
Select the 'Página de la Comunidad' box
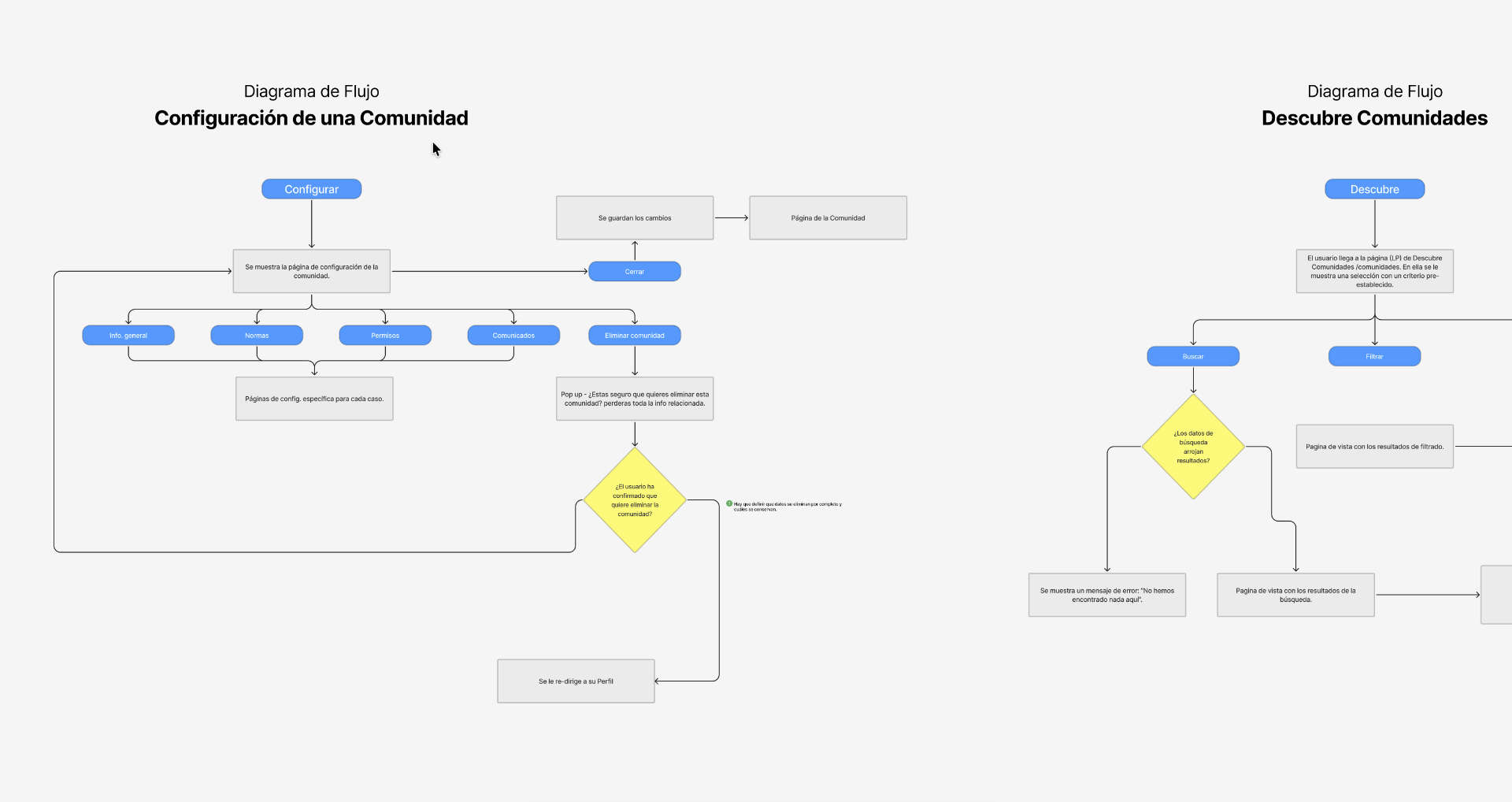(x=828, y=218)
